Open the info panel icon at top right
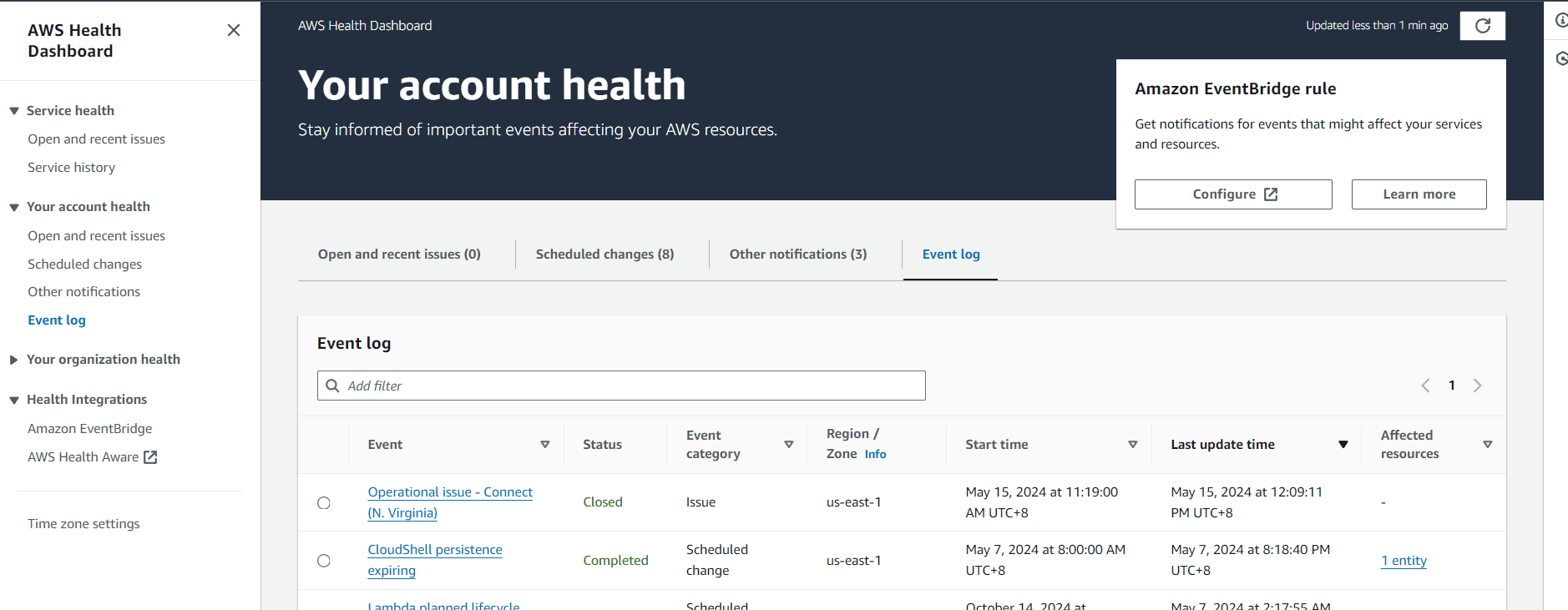Screen dimensions: 1568x610 (1560, 20)
